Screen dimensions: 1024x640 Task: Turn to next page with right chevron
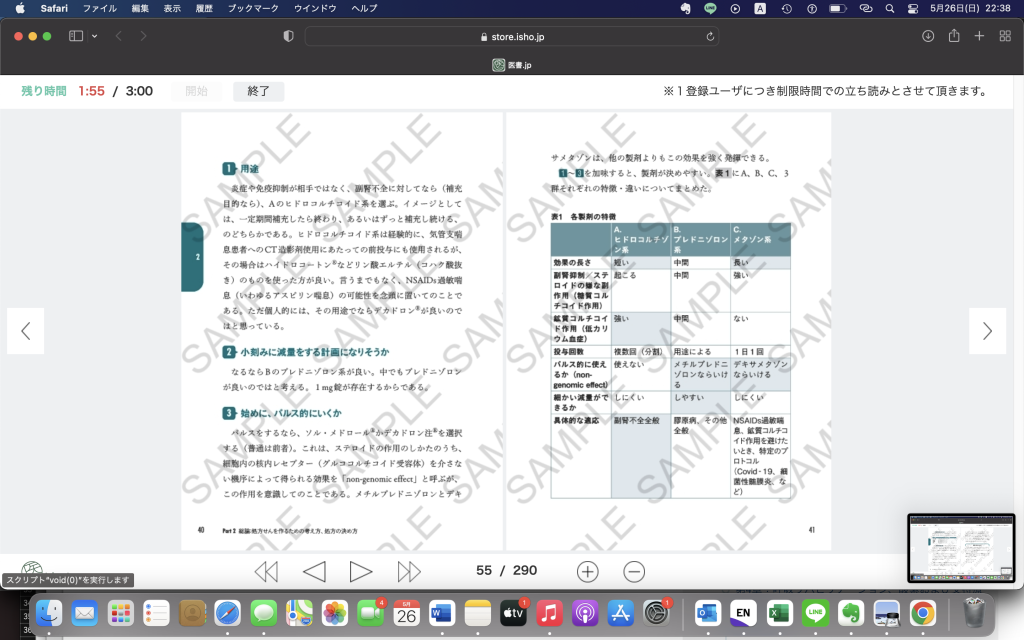tap(987, 331)
